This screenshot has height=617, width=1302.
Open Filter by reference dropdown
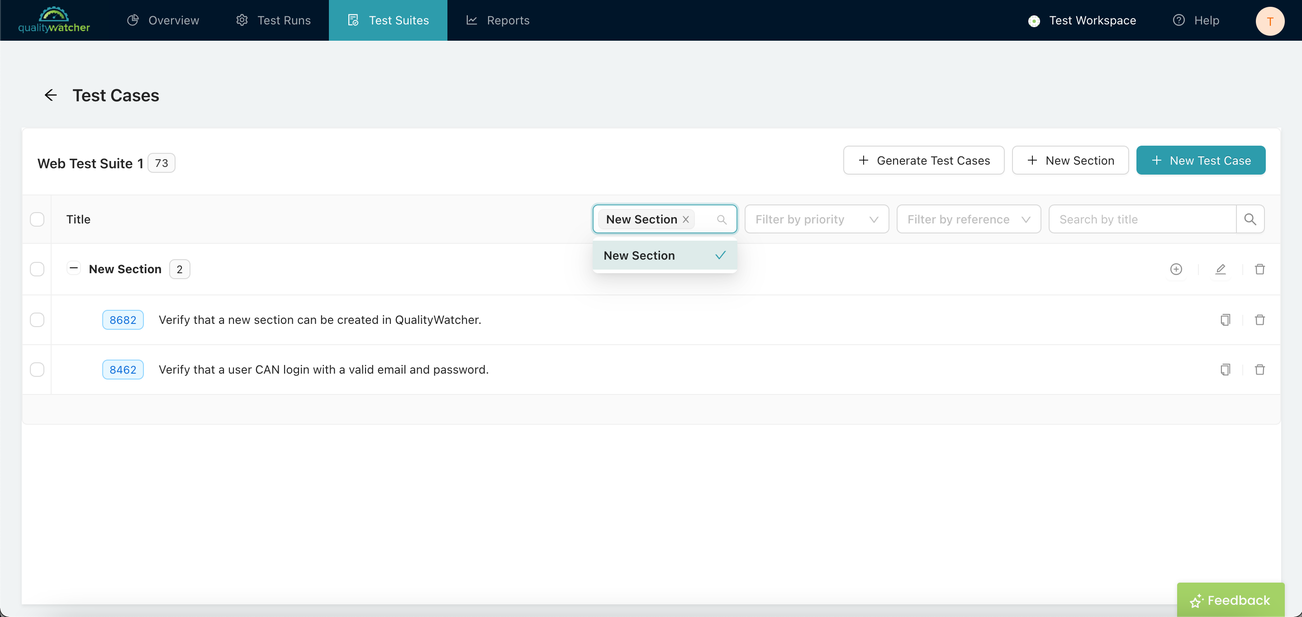(969, 219)
